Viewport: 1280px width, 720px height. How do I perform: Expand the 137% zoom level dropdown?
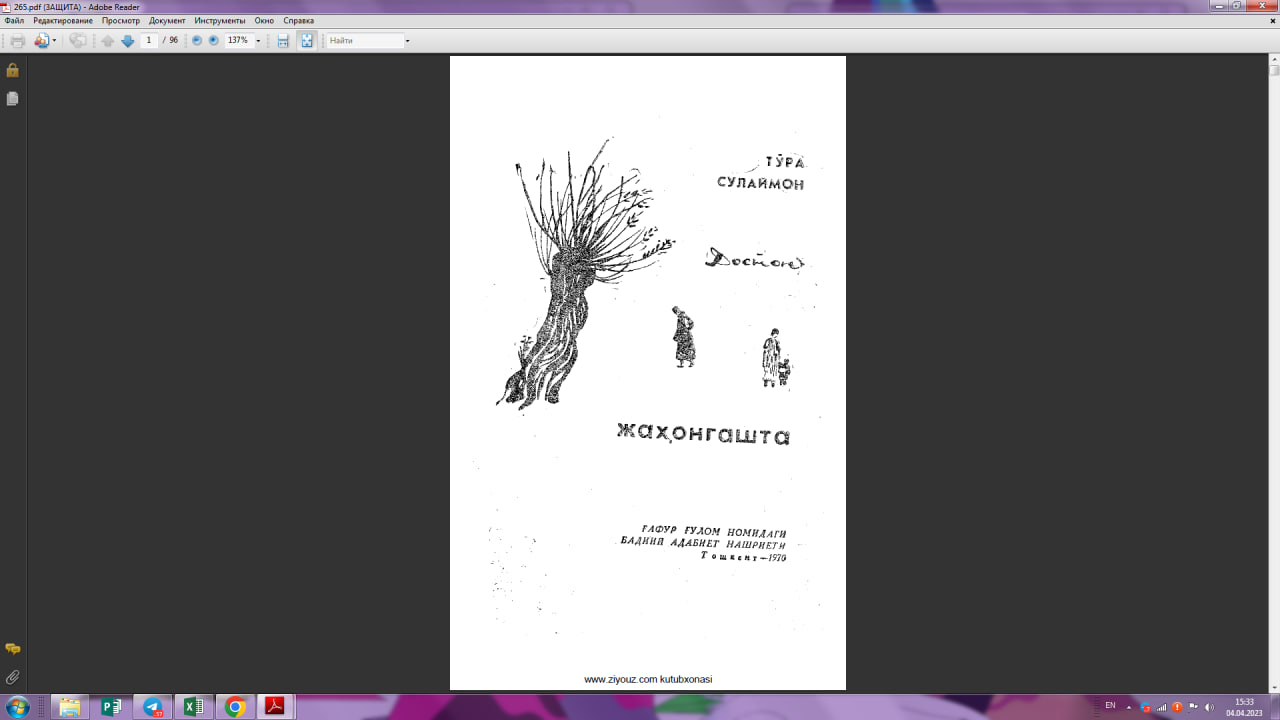pos(258,41)
